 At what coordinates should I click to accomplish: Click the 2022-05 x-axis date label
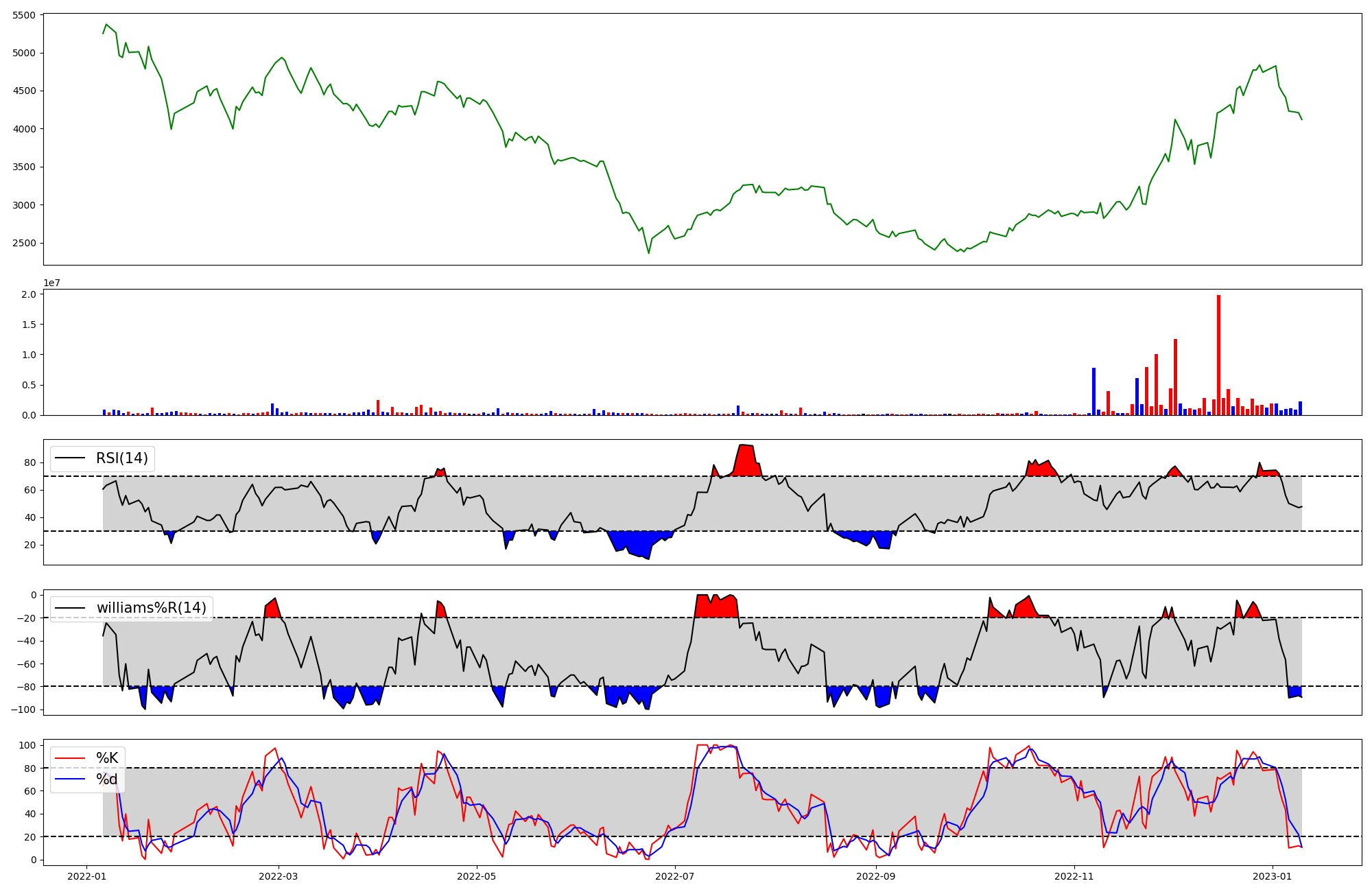point(476,876)
